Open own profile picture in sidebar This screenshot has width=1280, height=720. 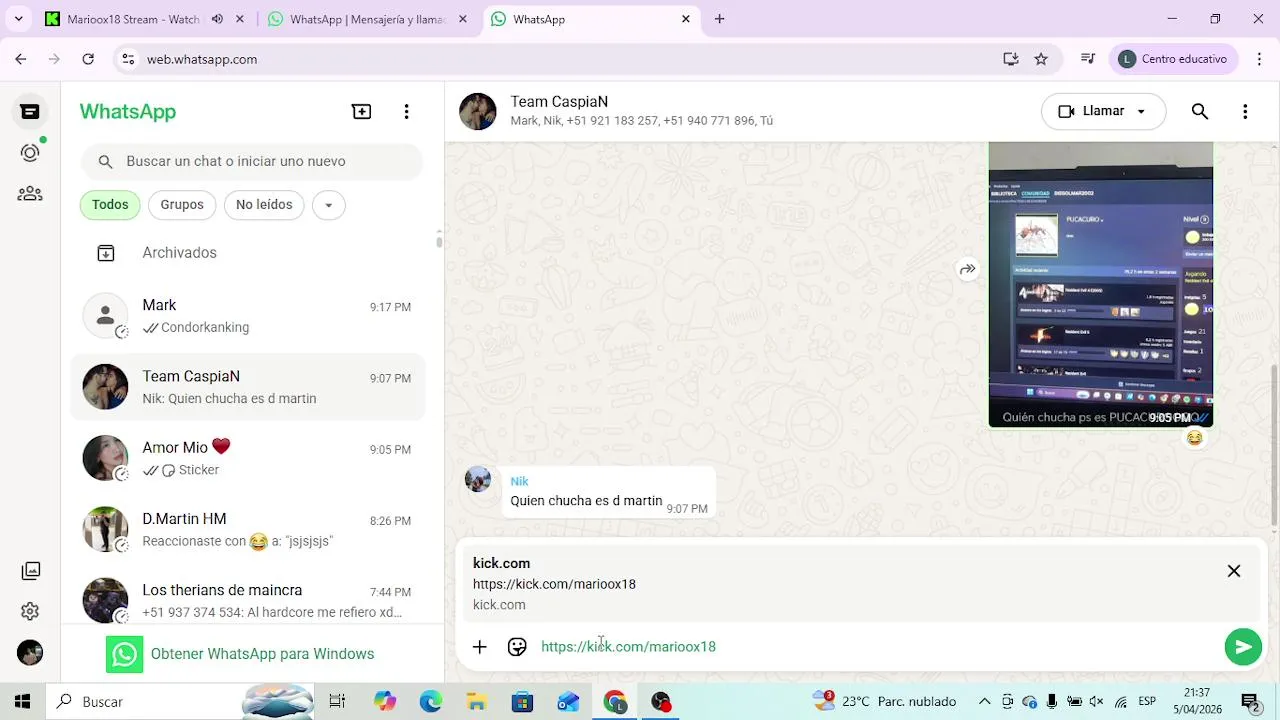(x=30, y=652)
